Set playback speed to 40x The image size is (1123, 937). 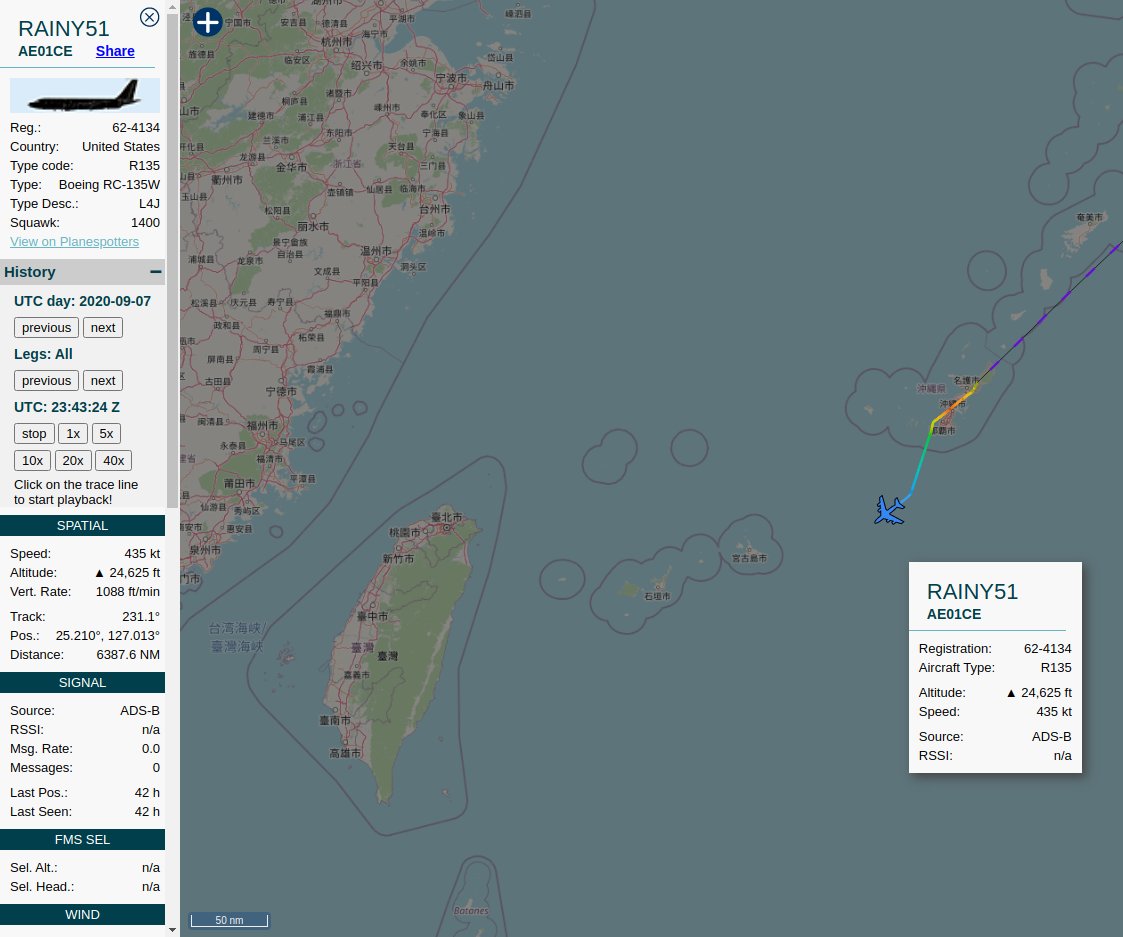(x=113, y=460)
